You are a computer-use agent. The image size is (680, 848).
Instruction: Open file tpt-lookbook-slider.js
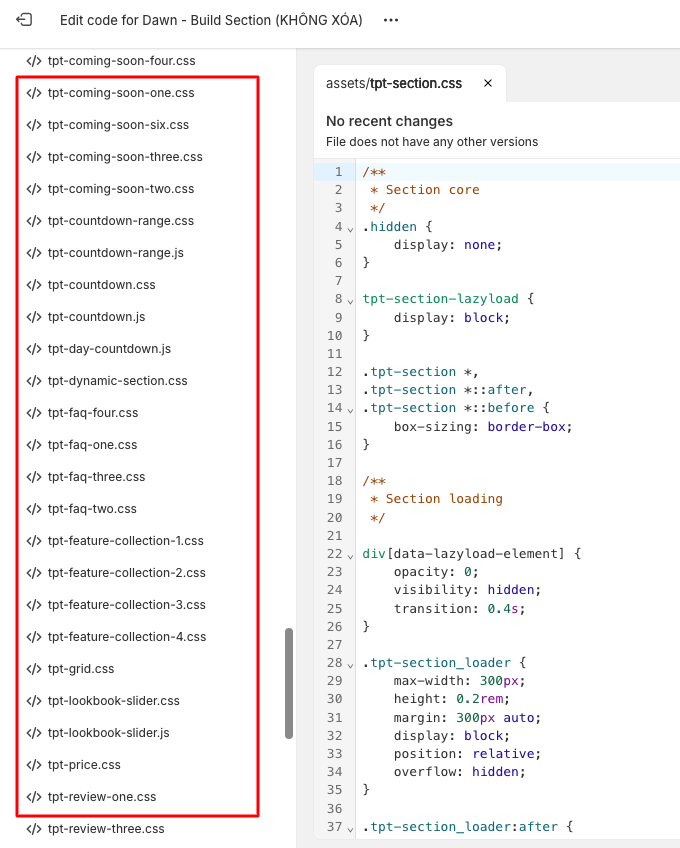pyautogui.click(x=108, y=733)
